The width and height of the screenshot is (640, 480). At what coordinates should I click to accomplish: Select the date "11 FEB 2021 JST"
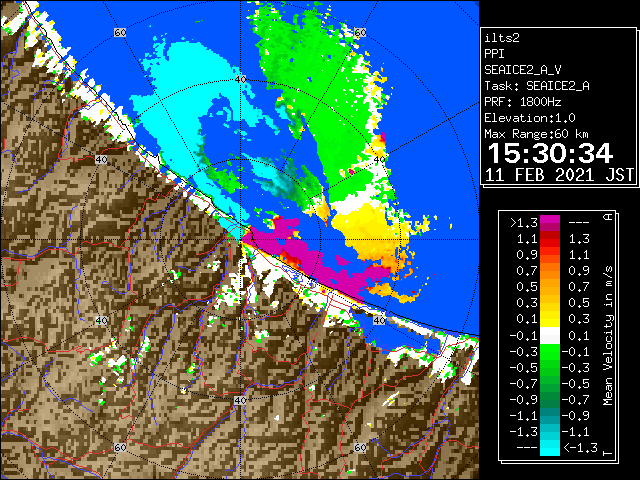[x=559, y=175]
